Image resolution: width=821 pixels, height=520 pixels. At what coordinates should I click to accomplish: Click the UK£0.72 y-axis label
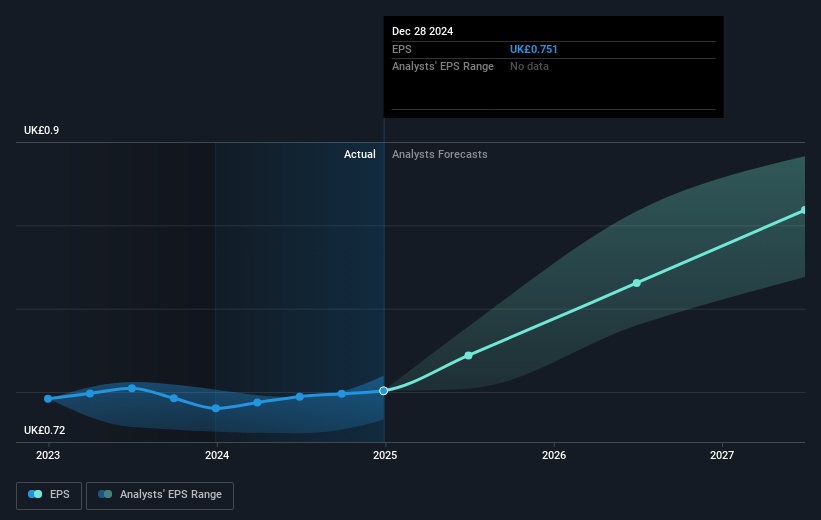45,430
